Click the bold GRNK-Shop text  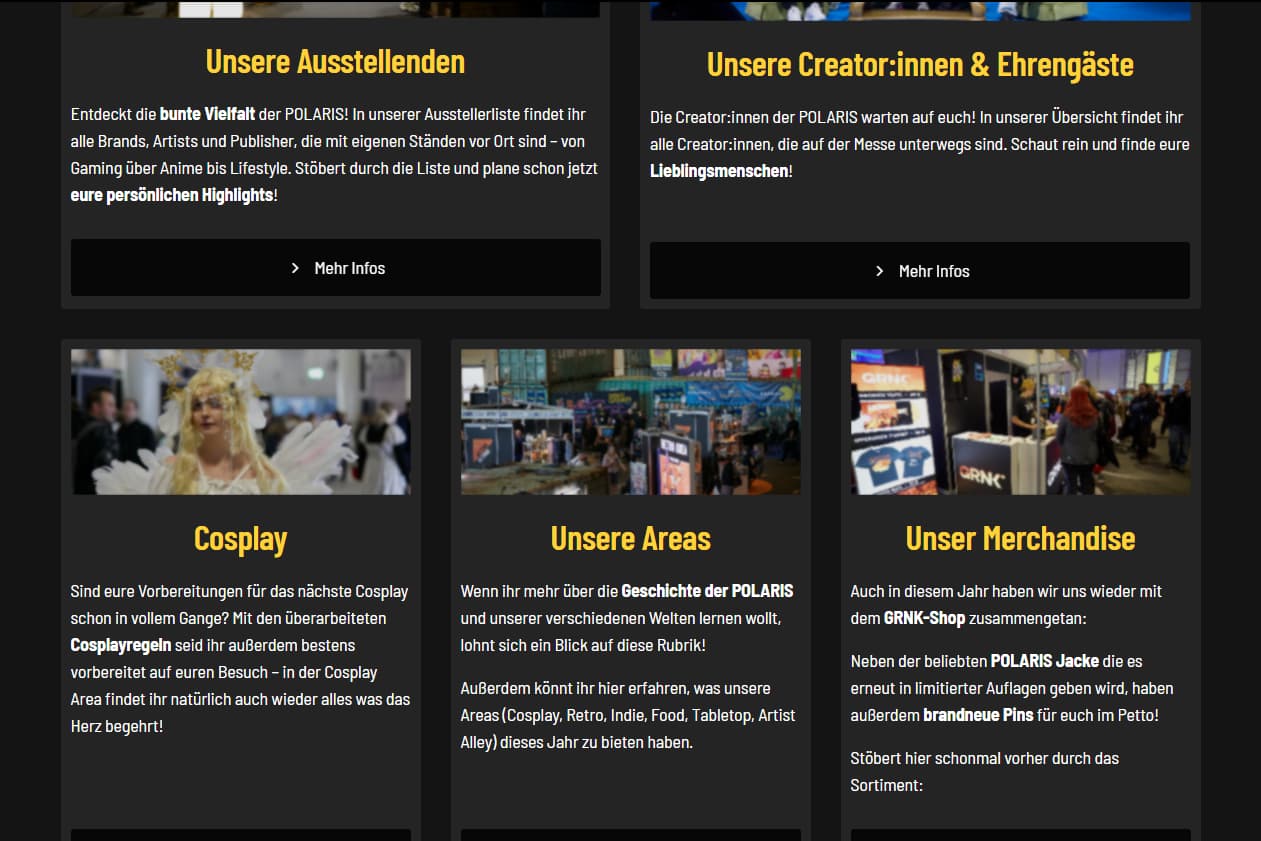[x=924, y=618]
